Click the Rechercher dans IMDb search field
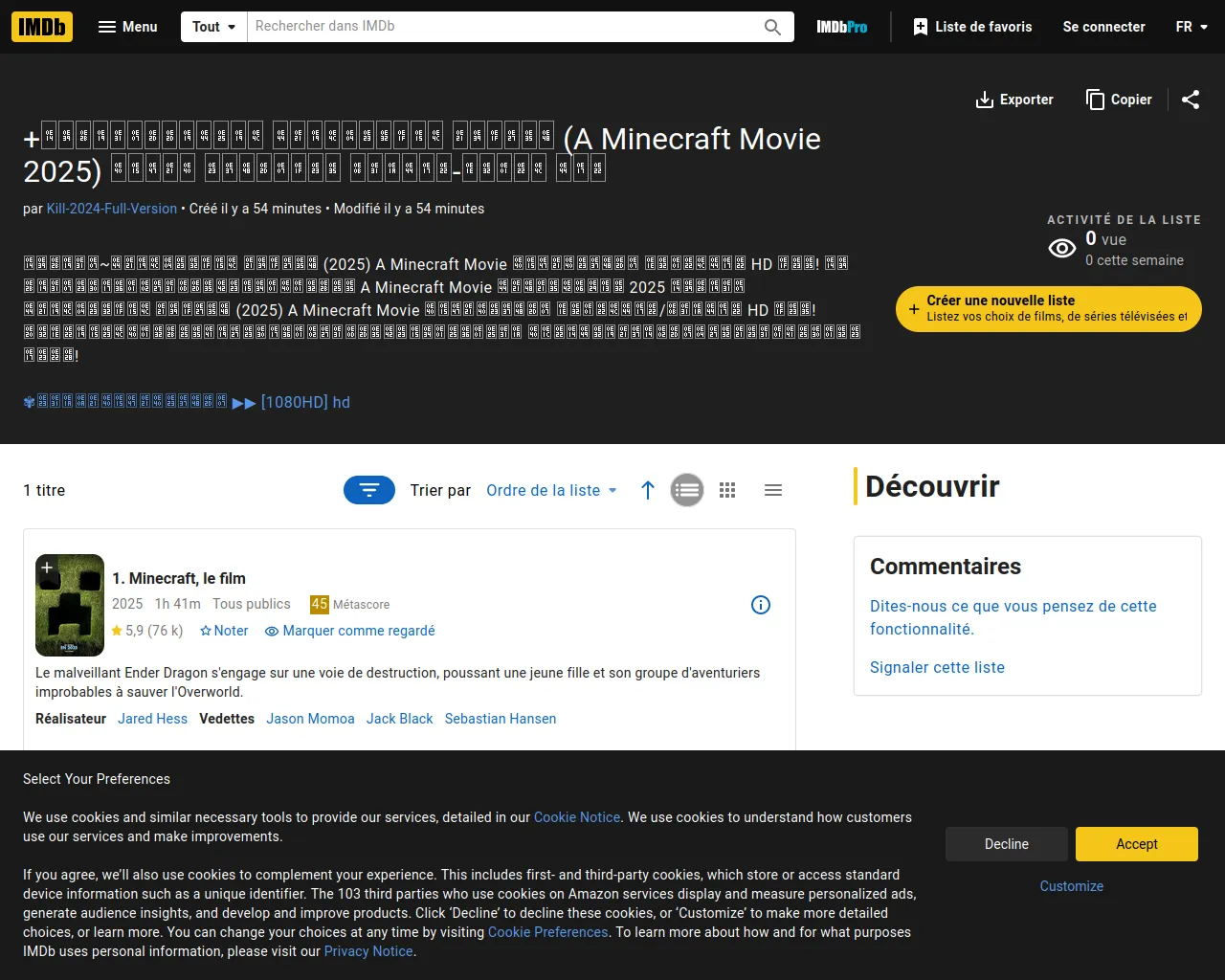 [502, 27]
